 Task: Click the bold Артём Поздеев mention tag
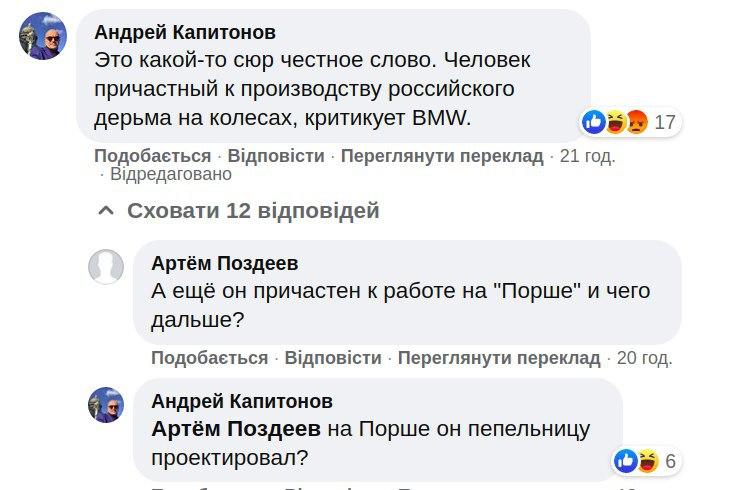pyautogui.click(x=236, y=429)
